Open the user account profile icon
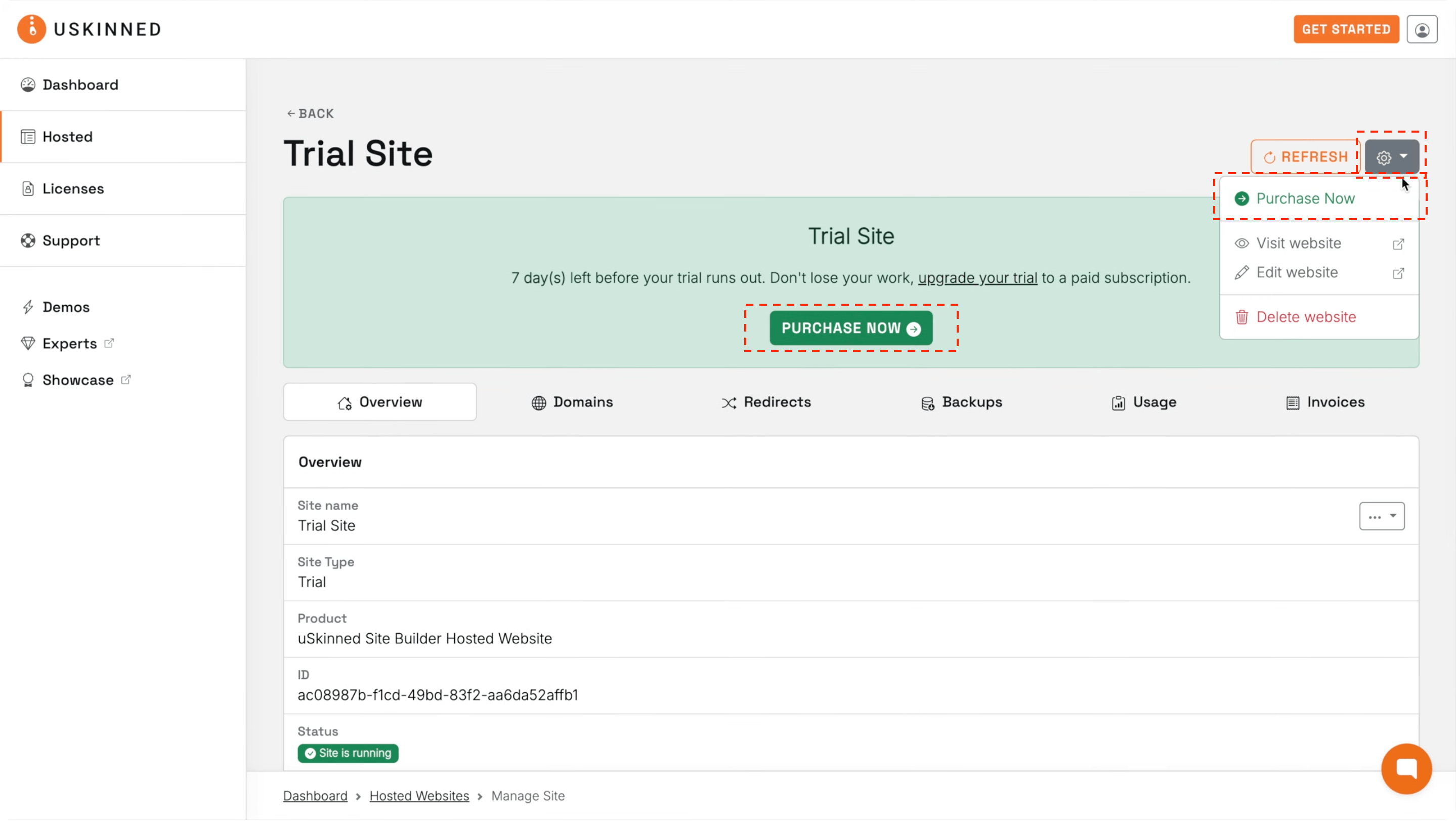The height and width of the screenshot is (821, 1456). click(x=1422, y=29)
